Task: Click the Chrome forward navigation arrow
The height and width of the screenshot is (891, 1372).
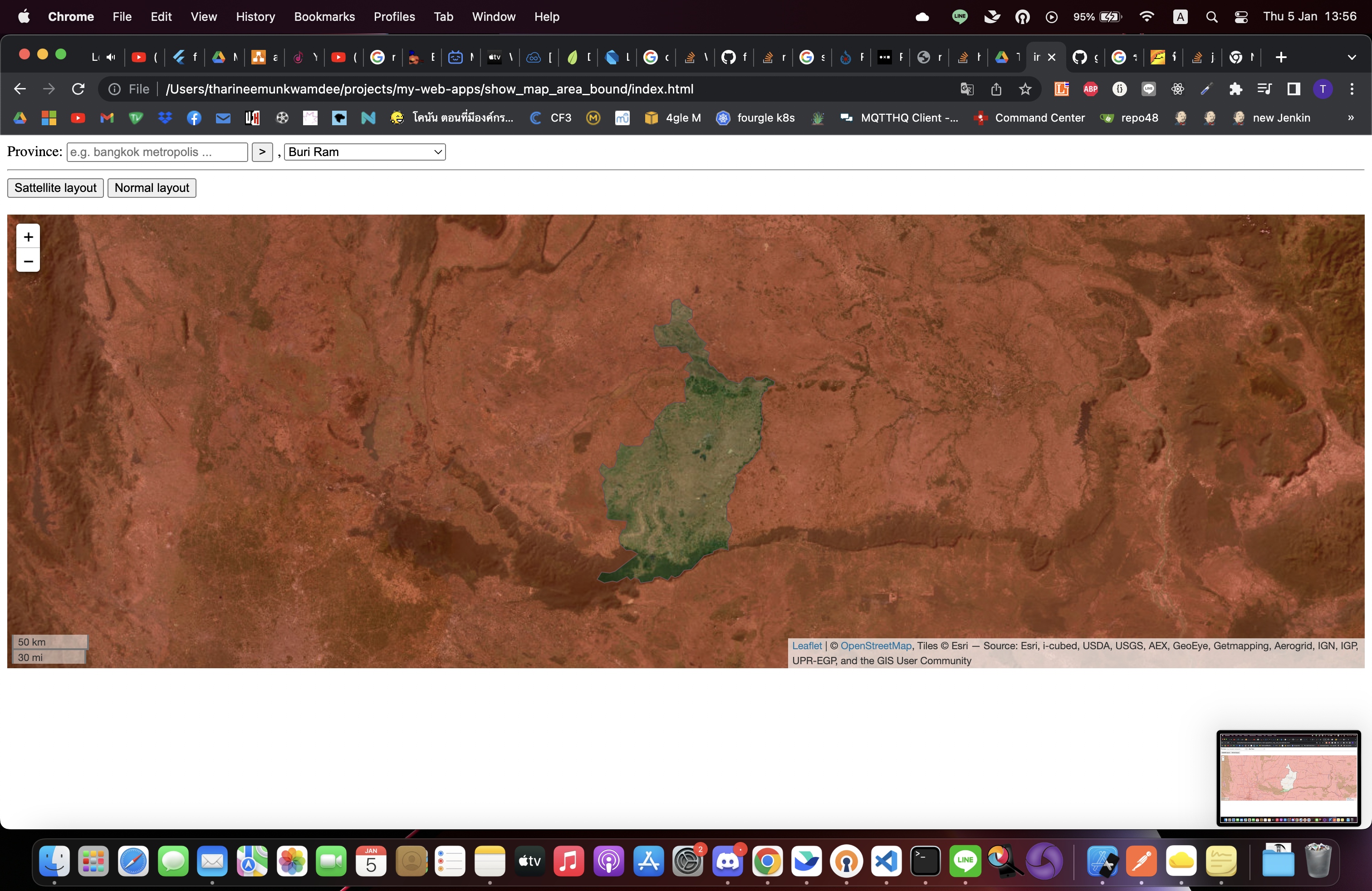Action: click(x=48, y=89)
